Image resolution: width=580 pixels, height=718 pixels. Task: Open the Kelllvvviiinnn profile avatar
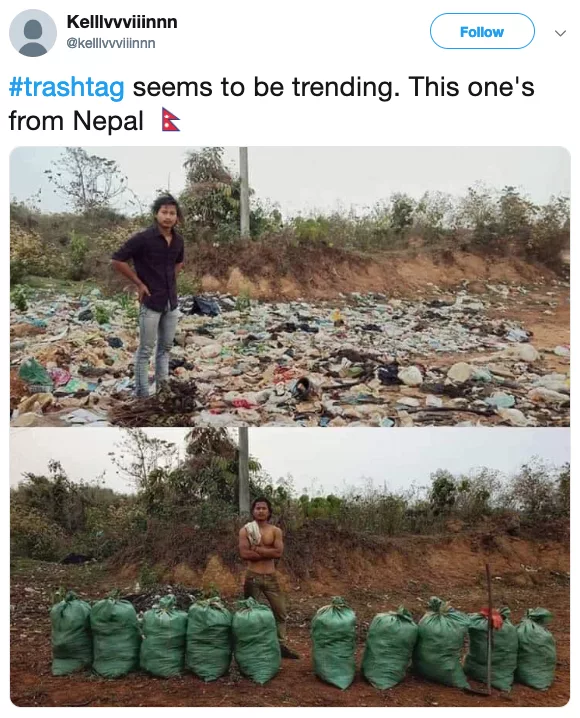click(33, 33)
